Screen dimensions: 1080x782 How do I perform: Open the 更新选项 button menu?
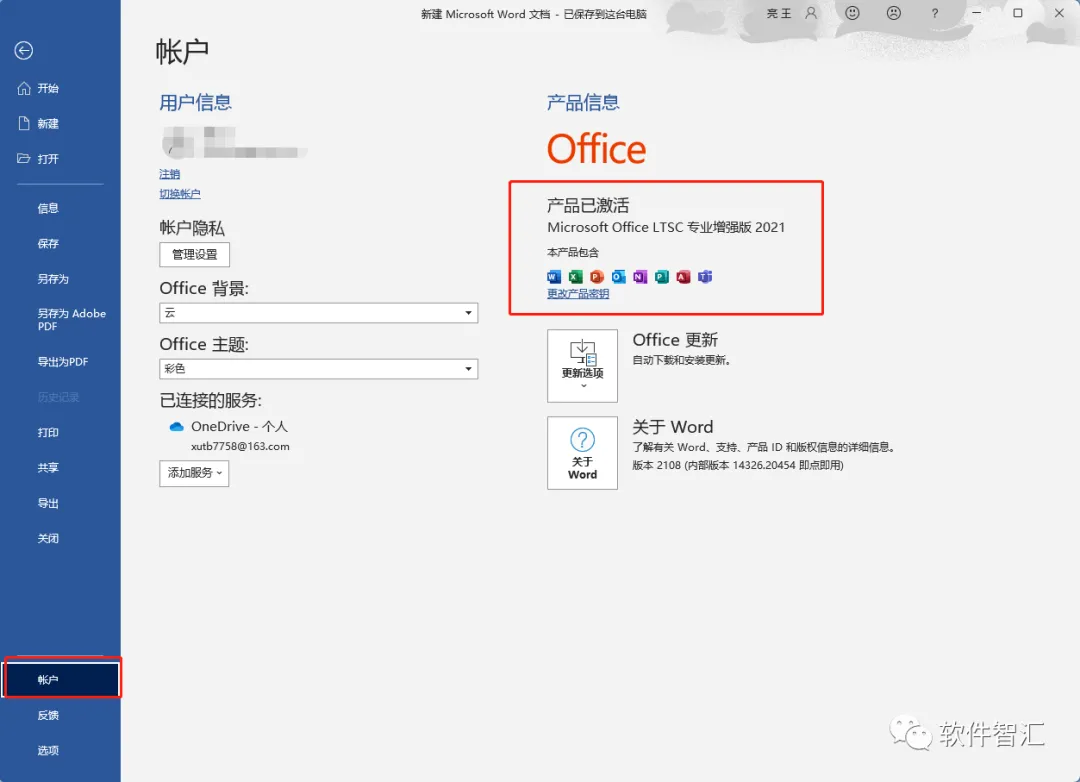tap(582, 365)
